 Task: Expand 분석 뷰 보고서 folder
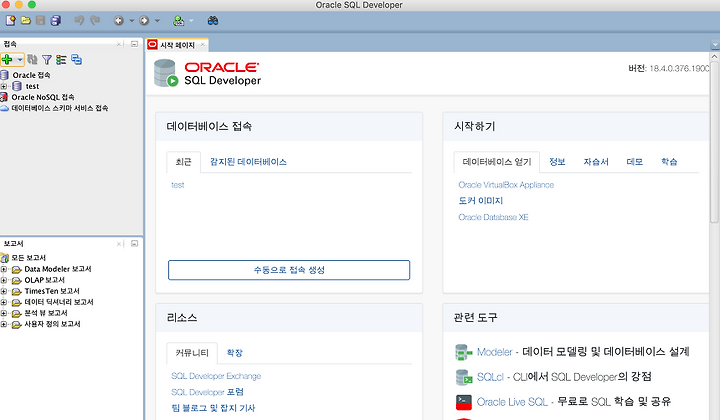click(x=4, y=313)
